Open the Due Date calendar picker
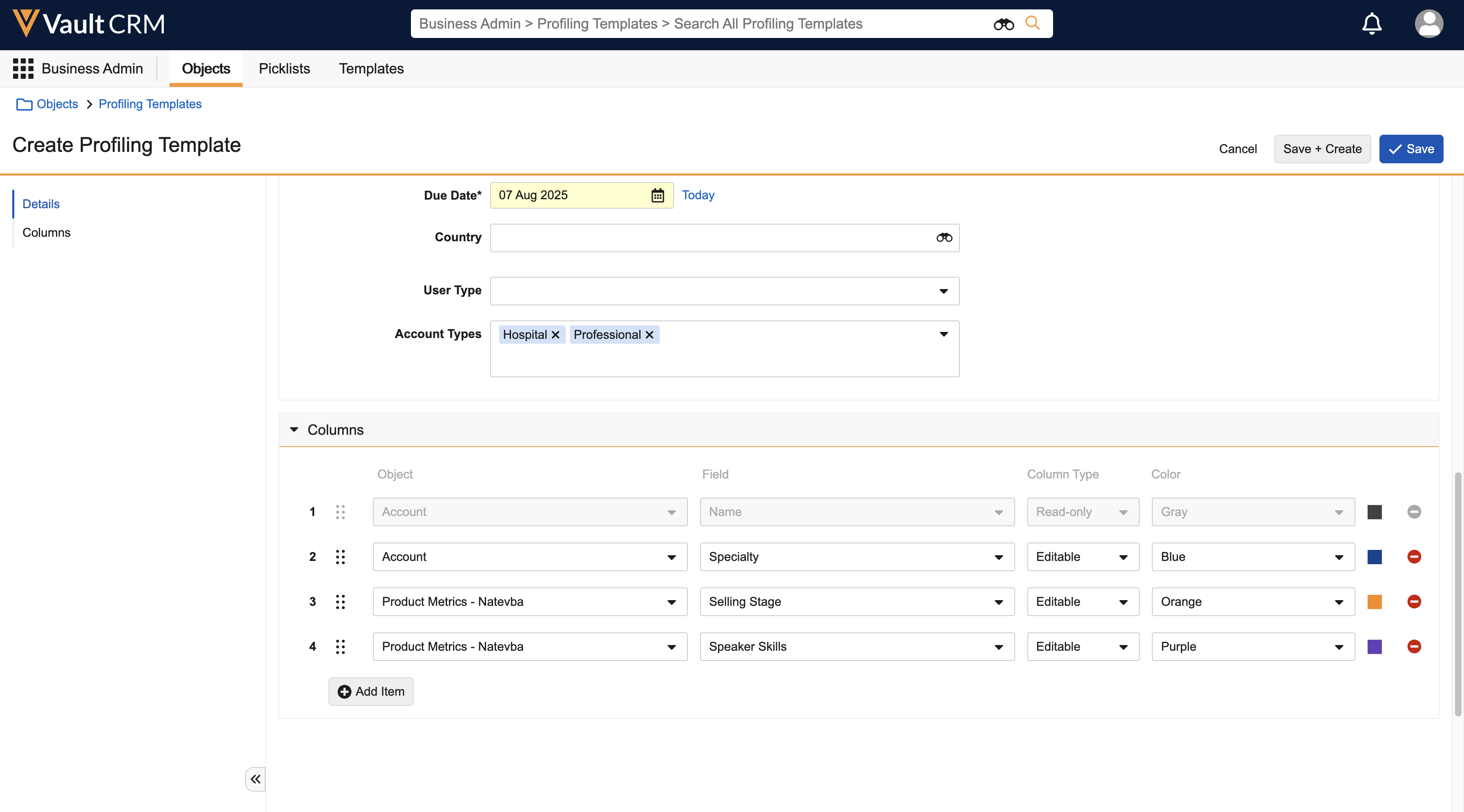The image size is (1464, 812). click(658, 195)
